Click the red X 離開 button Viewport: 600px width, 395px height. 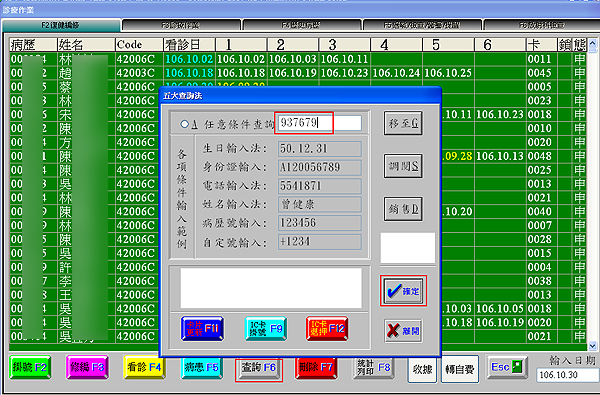pyautogui.click(x=403, y=330)
